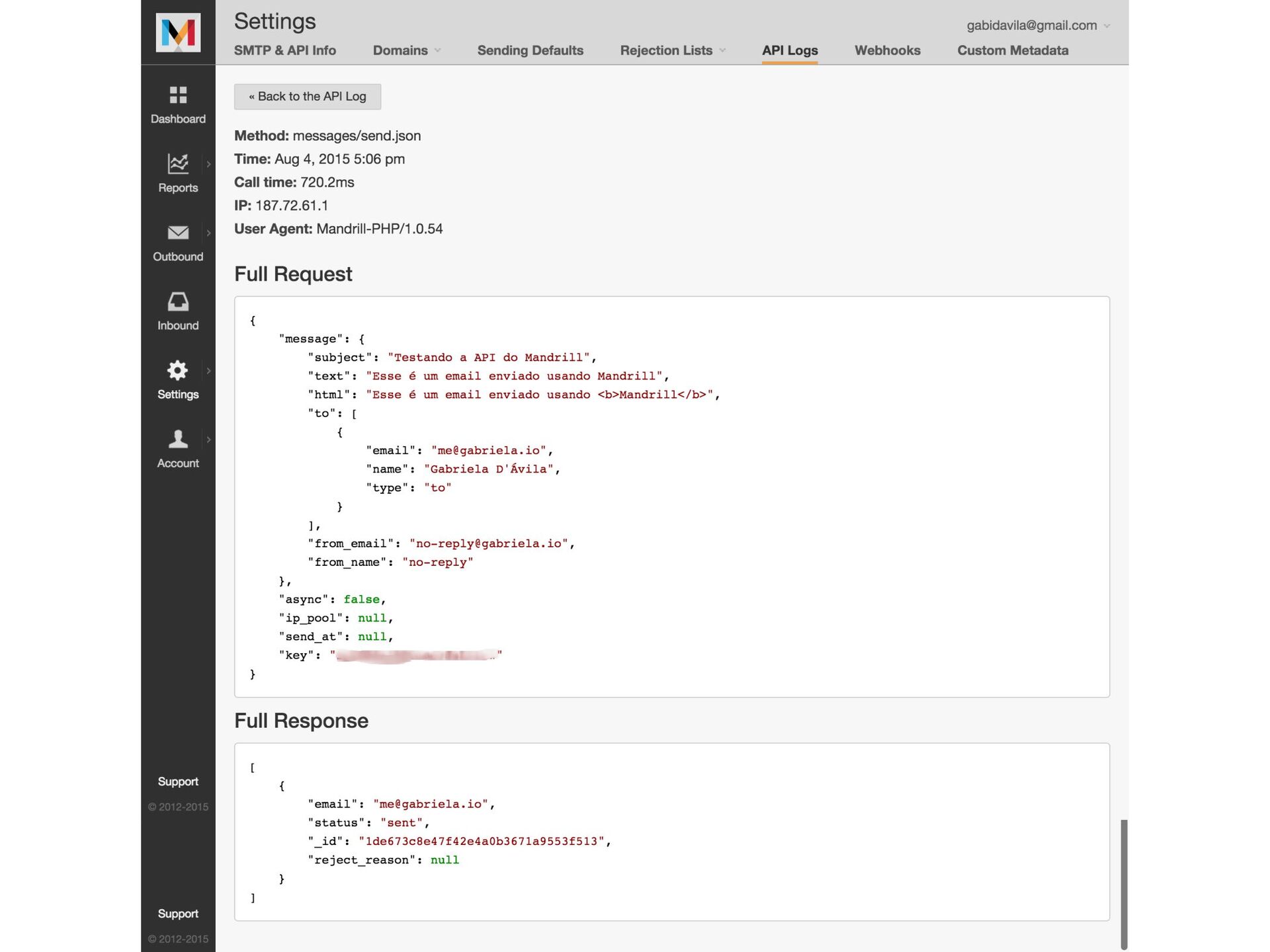
Task: Click the Settings page title
Action: click(275, 21)
